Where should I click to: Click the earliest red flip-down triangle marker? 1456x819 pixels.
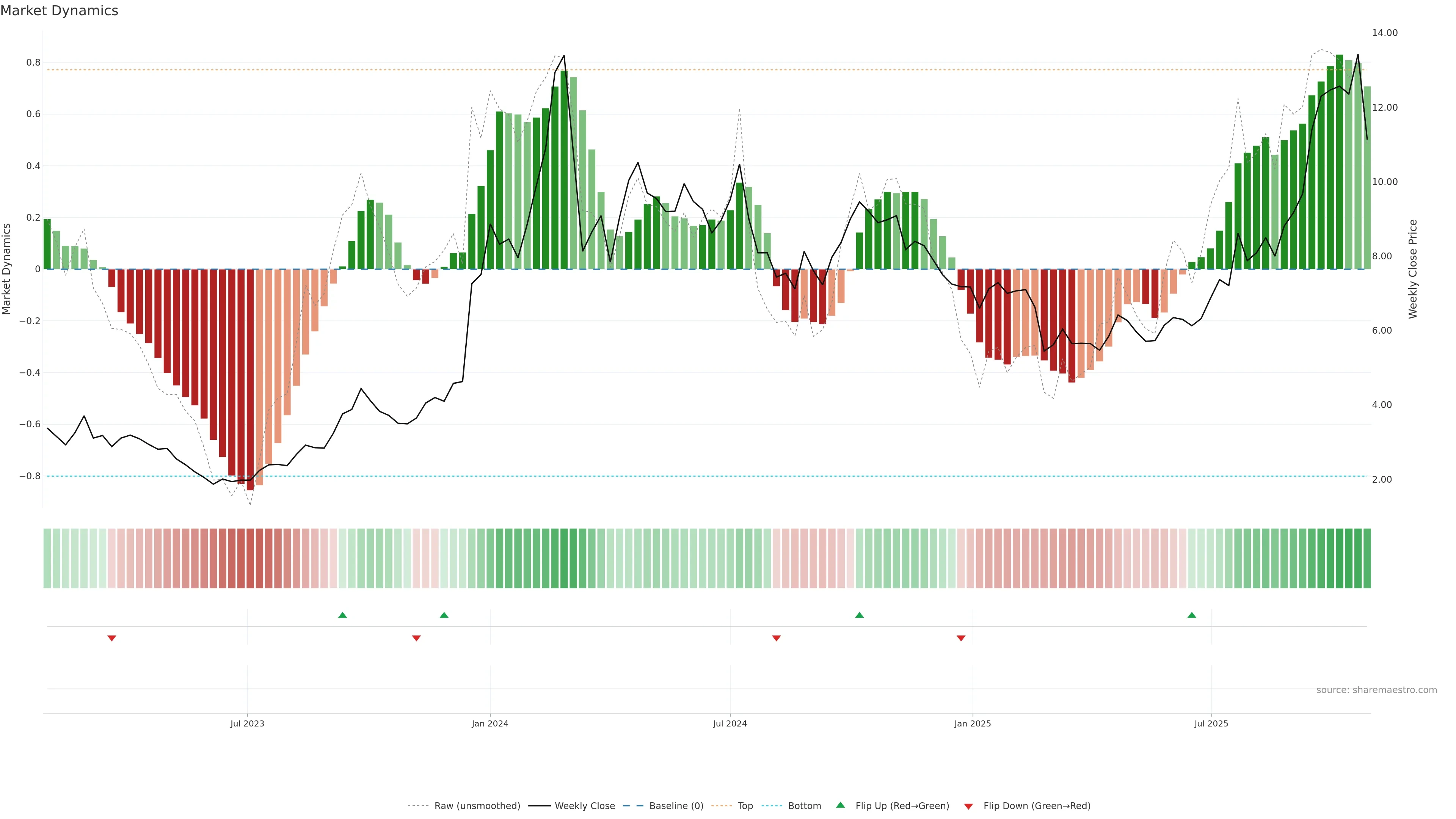112,638
